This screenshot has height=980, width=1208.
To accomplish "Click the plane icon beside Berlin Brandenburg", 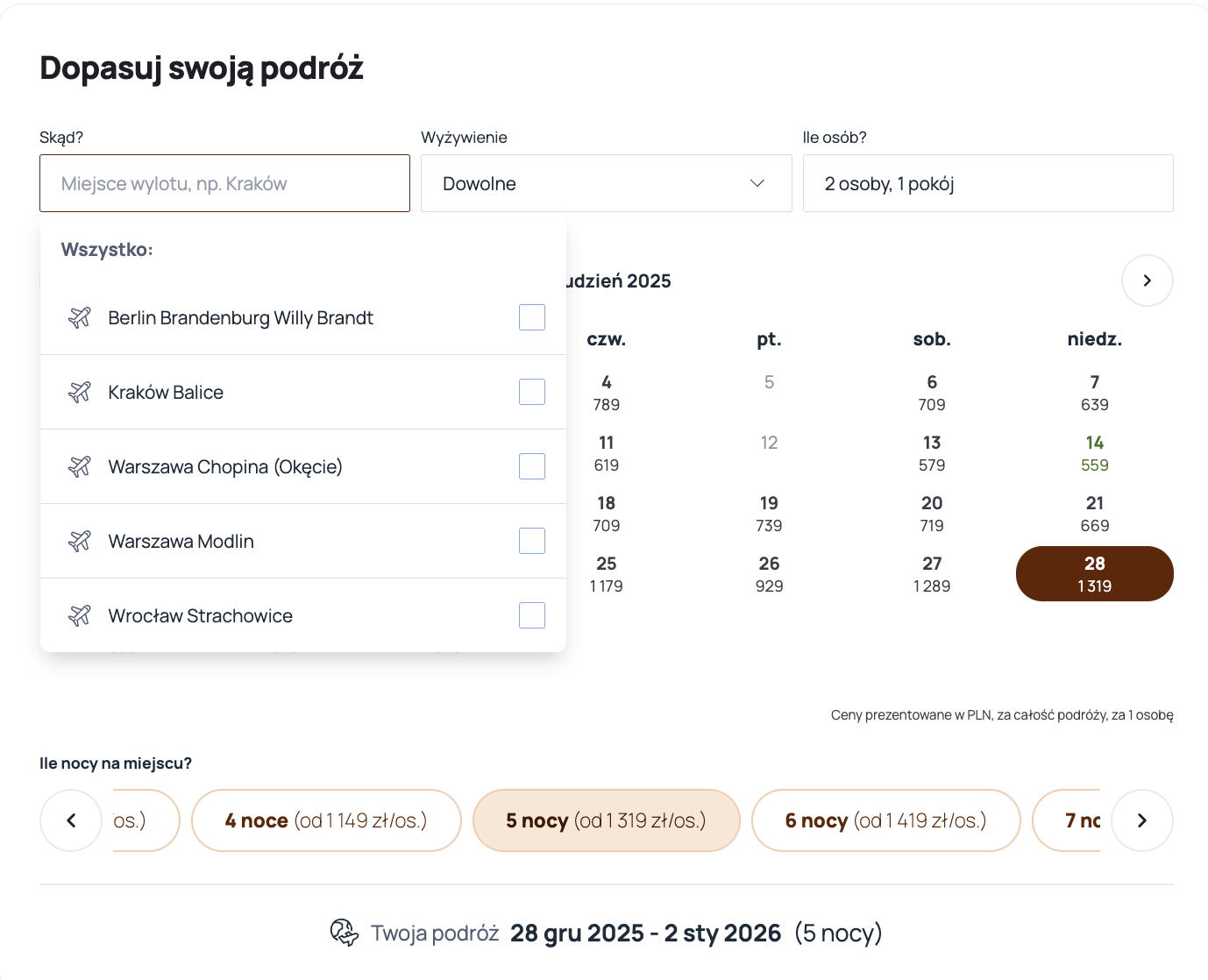I will coord(80,317).
